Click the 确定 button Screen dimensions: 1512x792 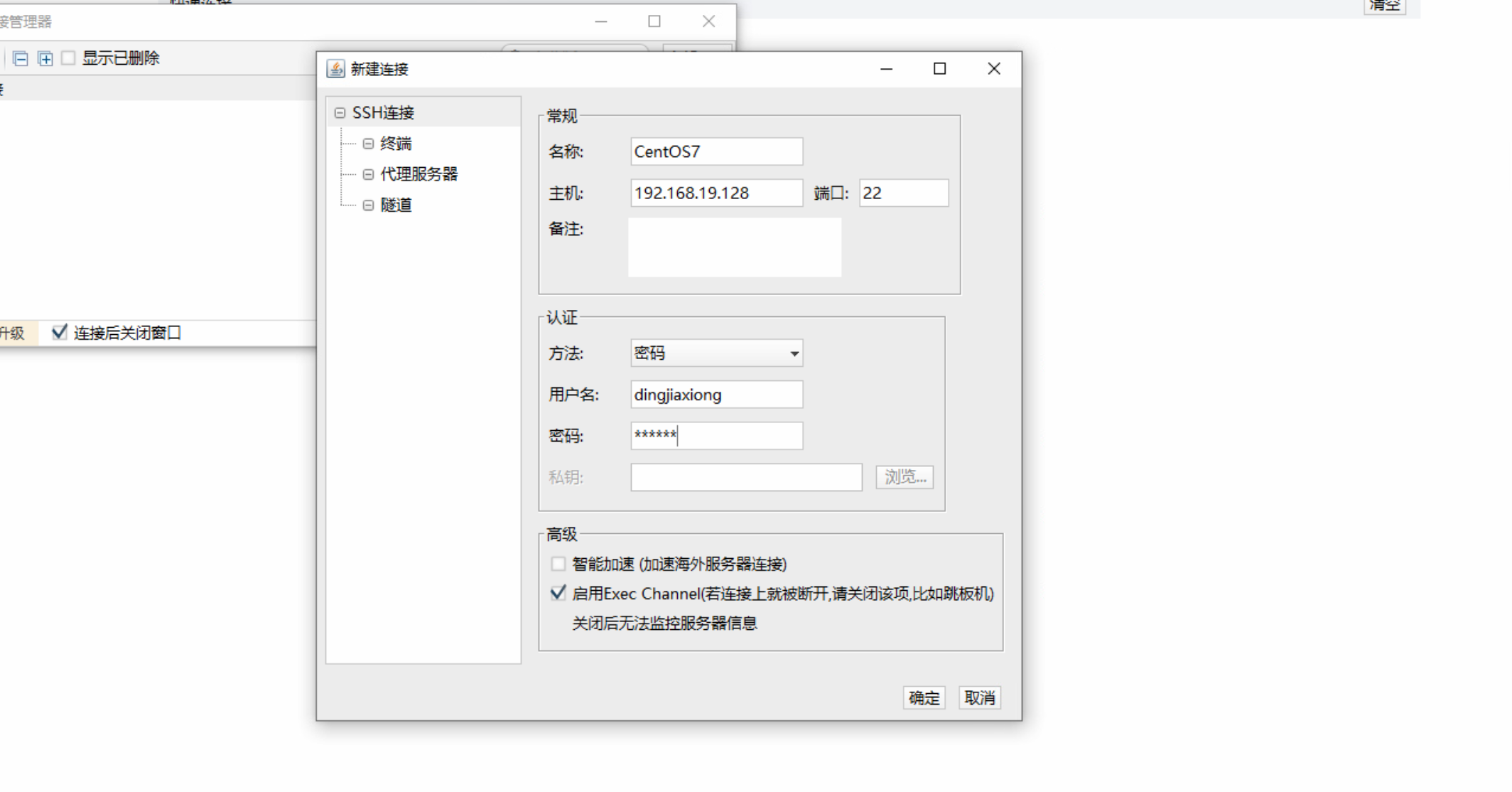[924, 697]
